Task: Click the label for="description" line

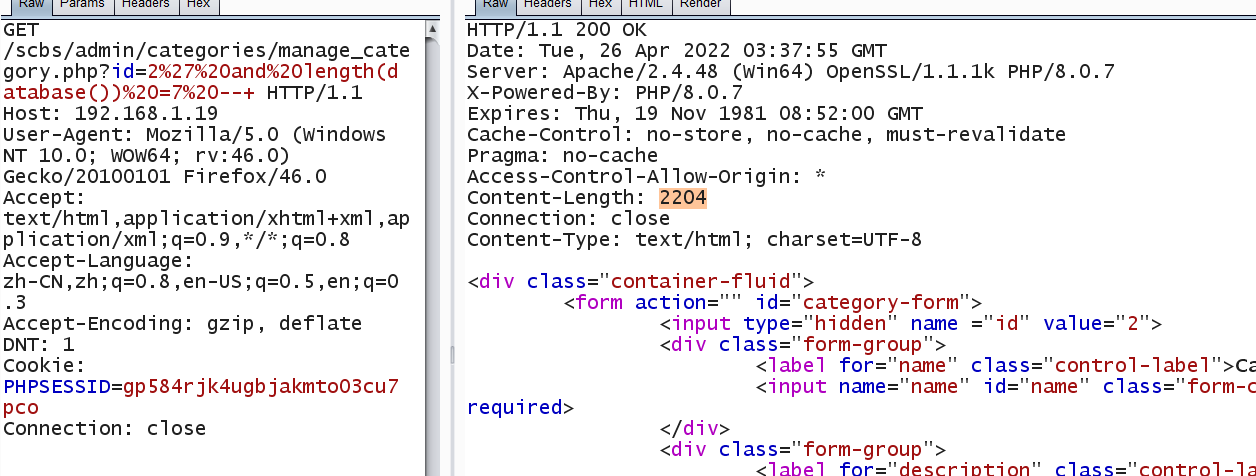Action: click(x=1005, y=468)
